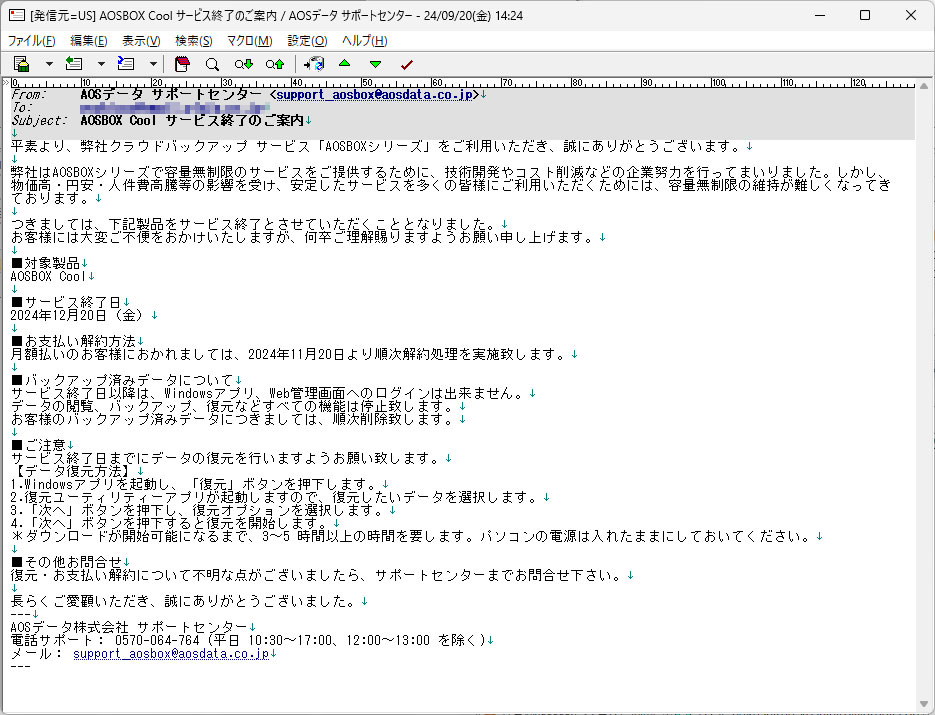Viewport: 935px width, 715px height.
Task: Open the マクロ(M) menu
Action: coord(249,41)
